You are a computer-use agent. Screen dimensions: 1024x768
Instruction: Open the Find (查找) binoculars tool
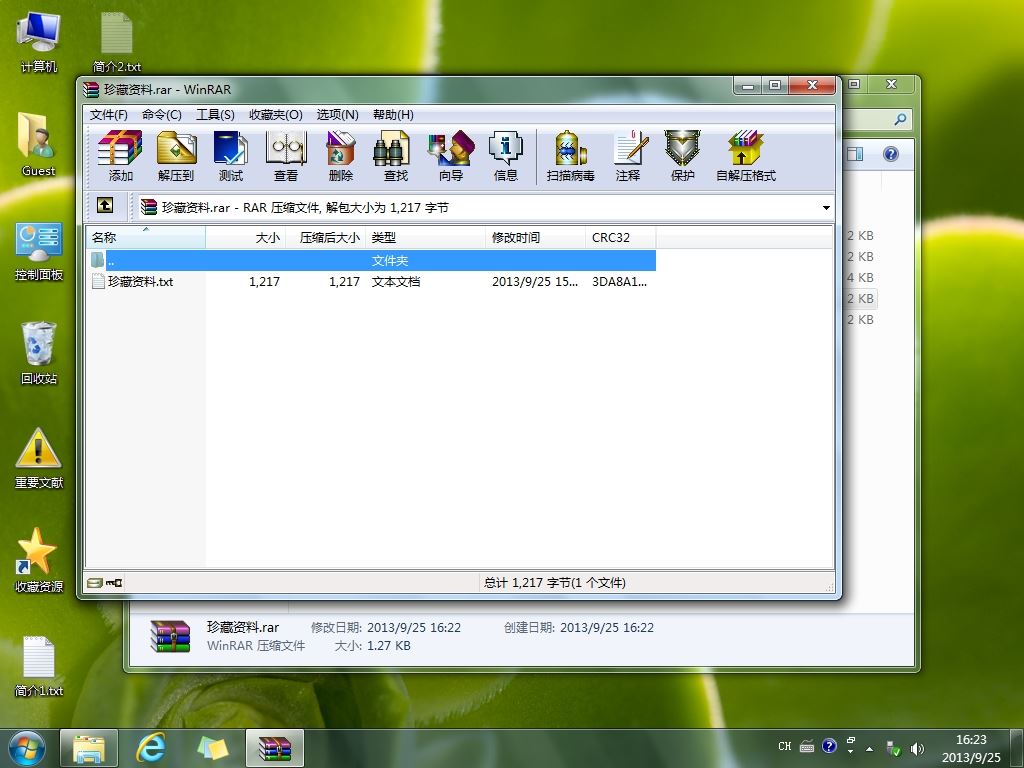tap(395, 156)
